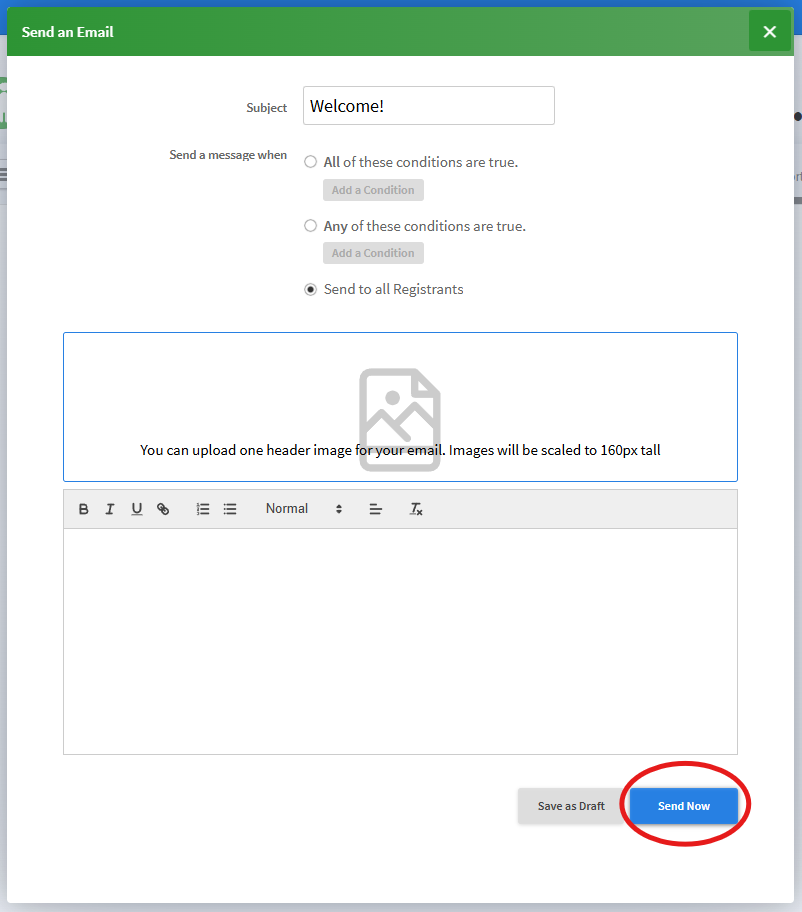The image size is (802, 912).
Task: Click Save as Draft
Action: point(571,806)
